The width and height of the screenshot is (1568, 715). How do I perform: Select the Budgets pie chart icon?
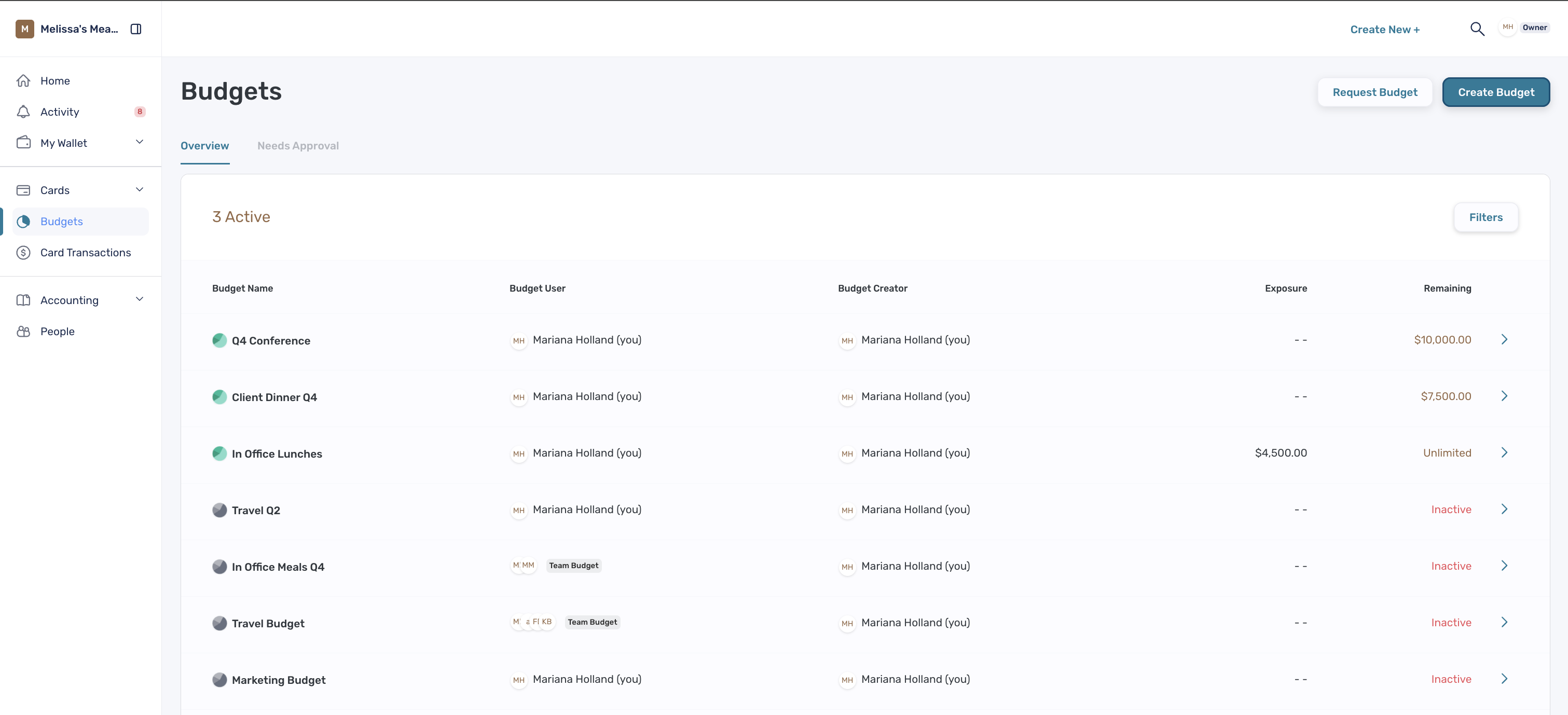pyautogui.click(x=23, y=221)
